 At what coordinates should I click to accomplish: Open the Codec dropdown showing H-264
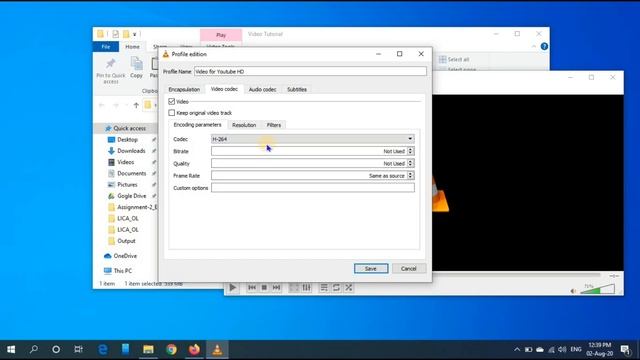[x=313, y=139]
